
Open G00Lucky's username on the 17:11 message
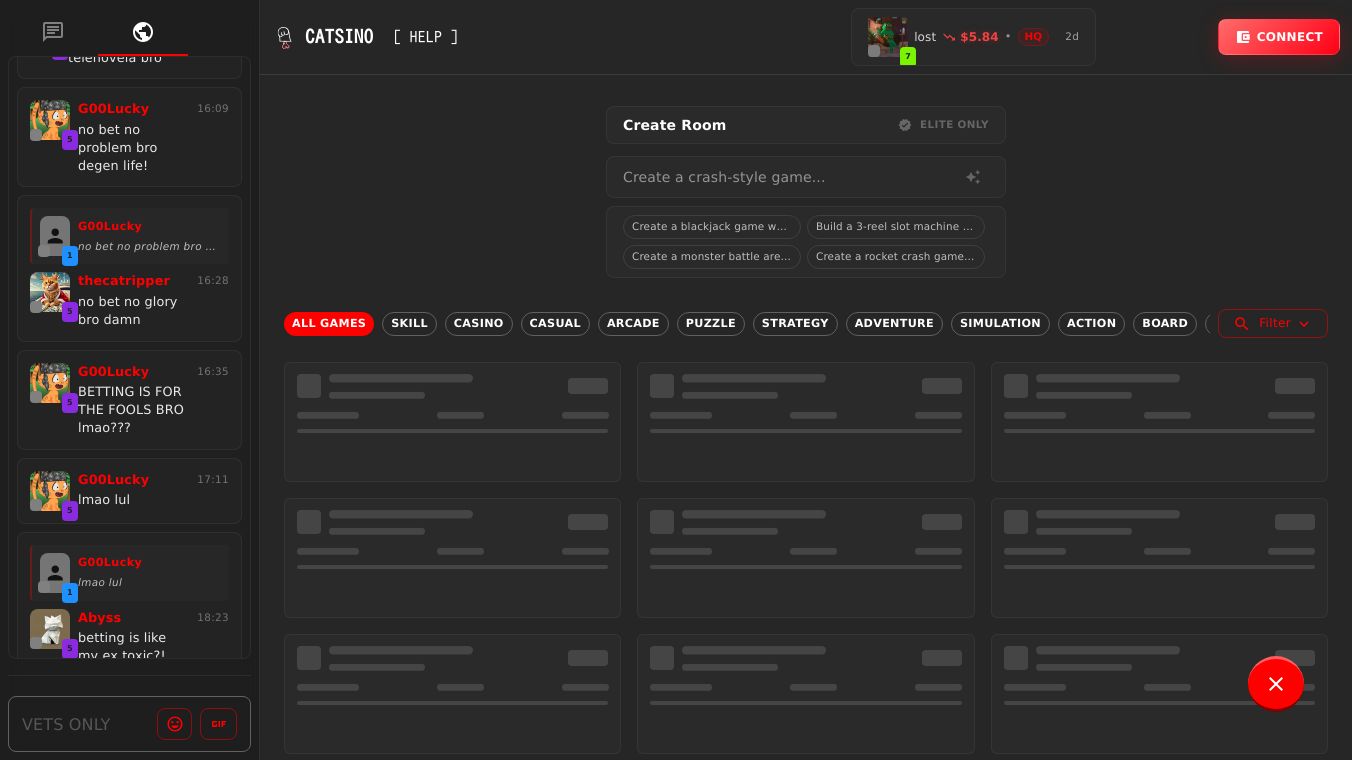113,480
